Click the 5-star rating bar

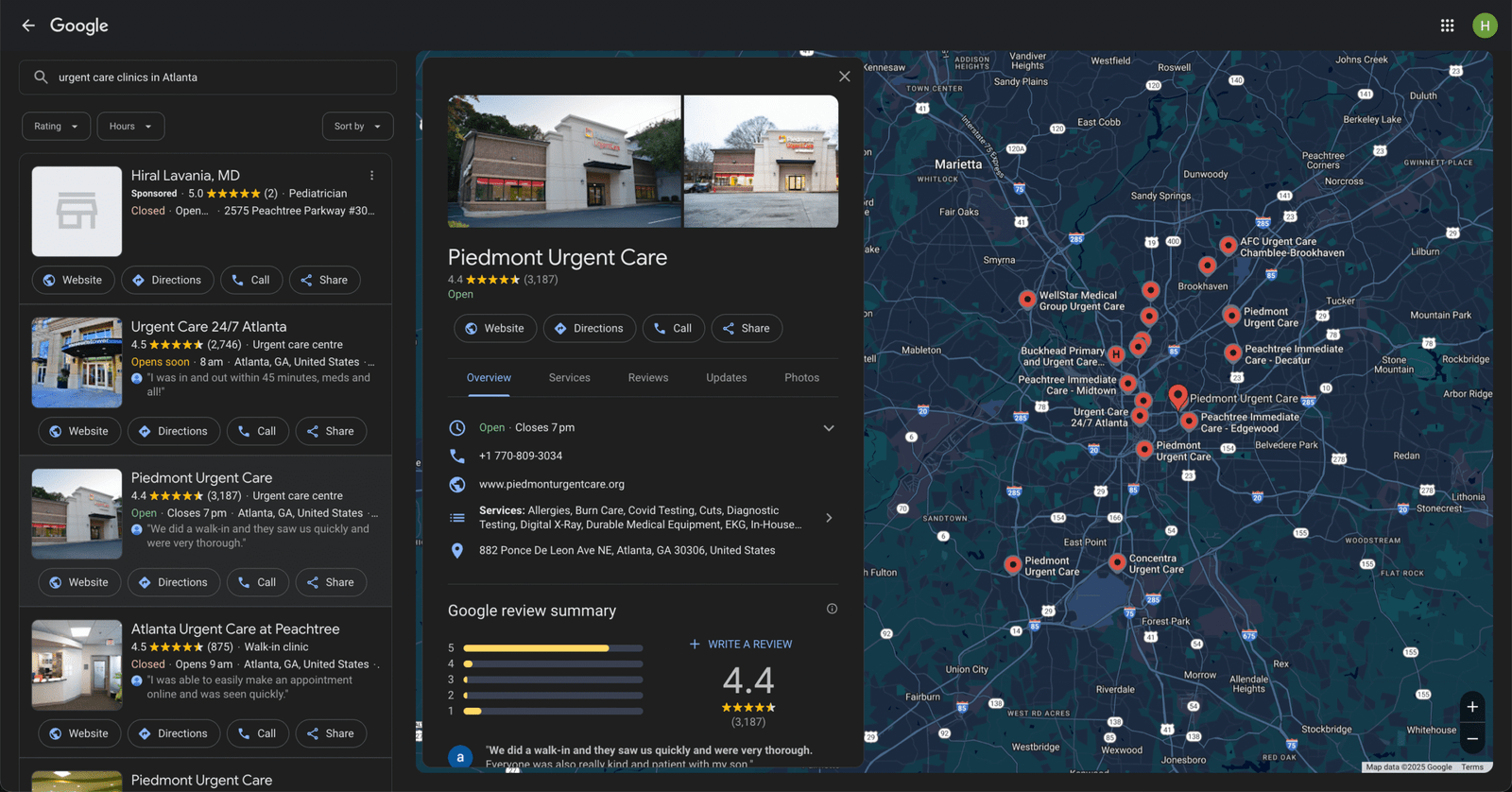(x=553, y=648)
